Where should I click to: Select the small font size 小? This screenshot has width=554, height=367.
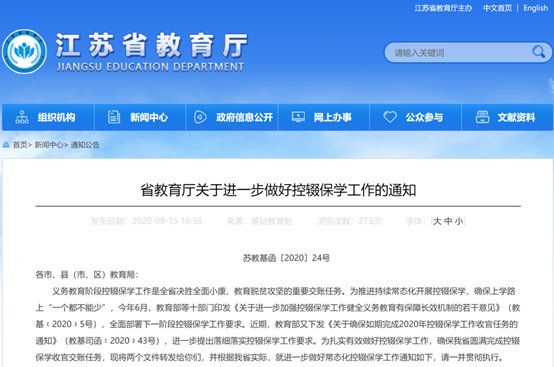459,221
